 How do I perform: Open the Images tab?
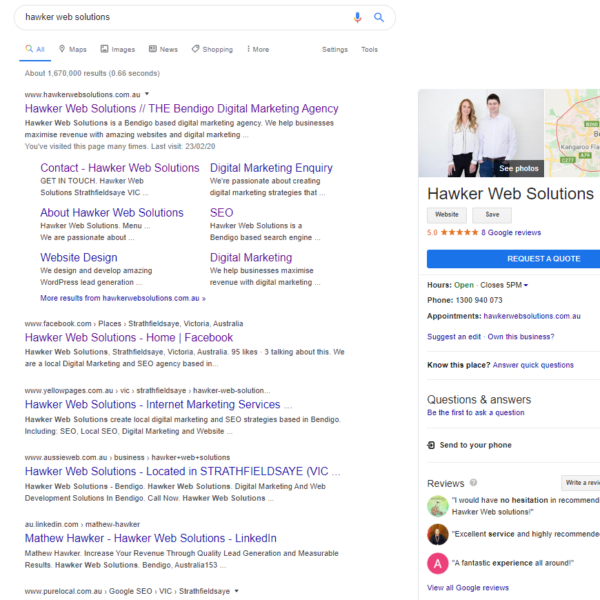coord(118,49)
